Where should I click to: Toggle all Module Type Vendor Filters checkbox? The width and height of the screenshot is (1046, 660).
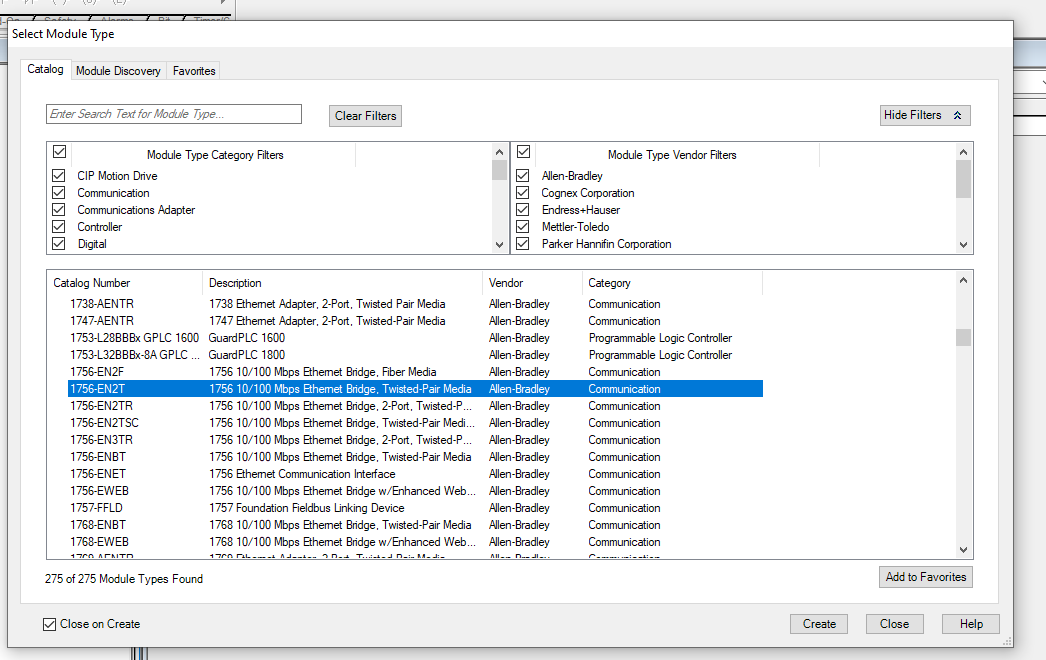524,152
